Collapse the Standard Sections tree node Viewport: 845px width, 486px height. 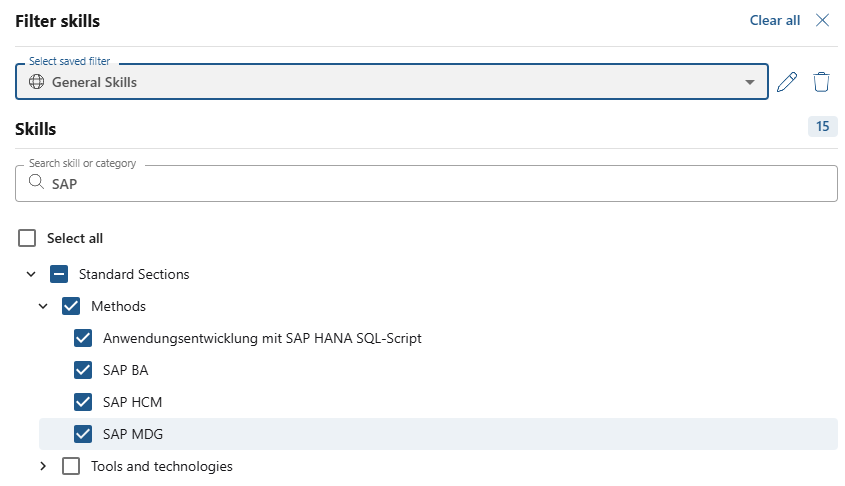(31, 274)
